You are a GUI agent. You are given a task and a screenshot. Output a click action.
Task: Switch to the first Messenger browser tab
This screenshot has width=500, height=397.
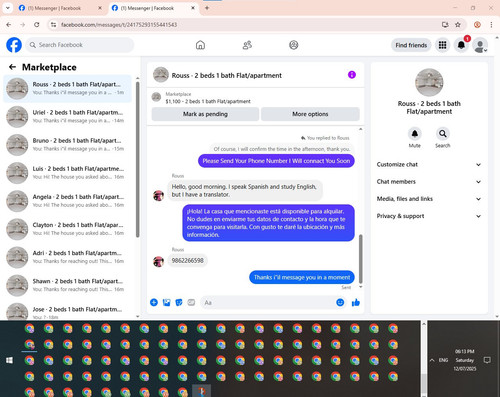60,8
